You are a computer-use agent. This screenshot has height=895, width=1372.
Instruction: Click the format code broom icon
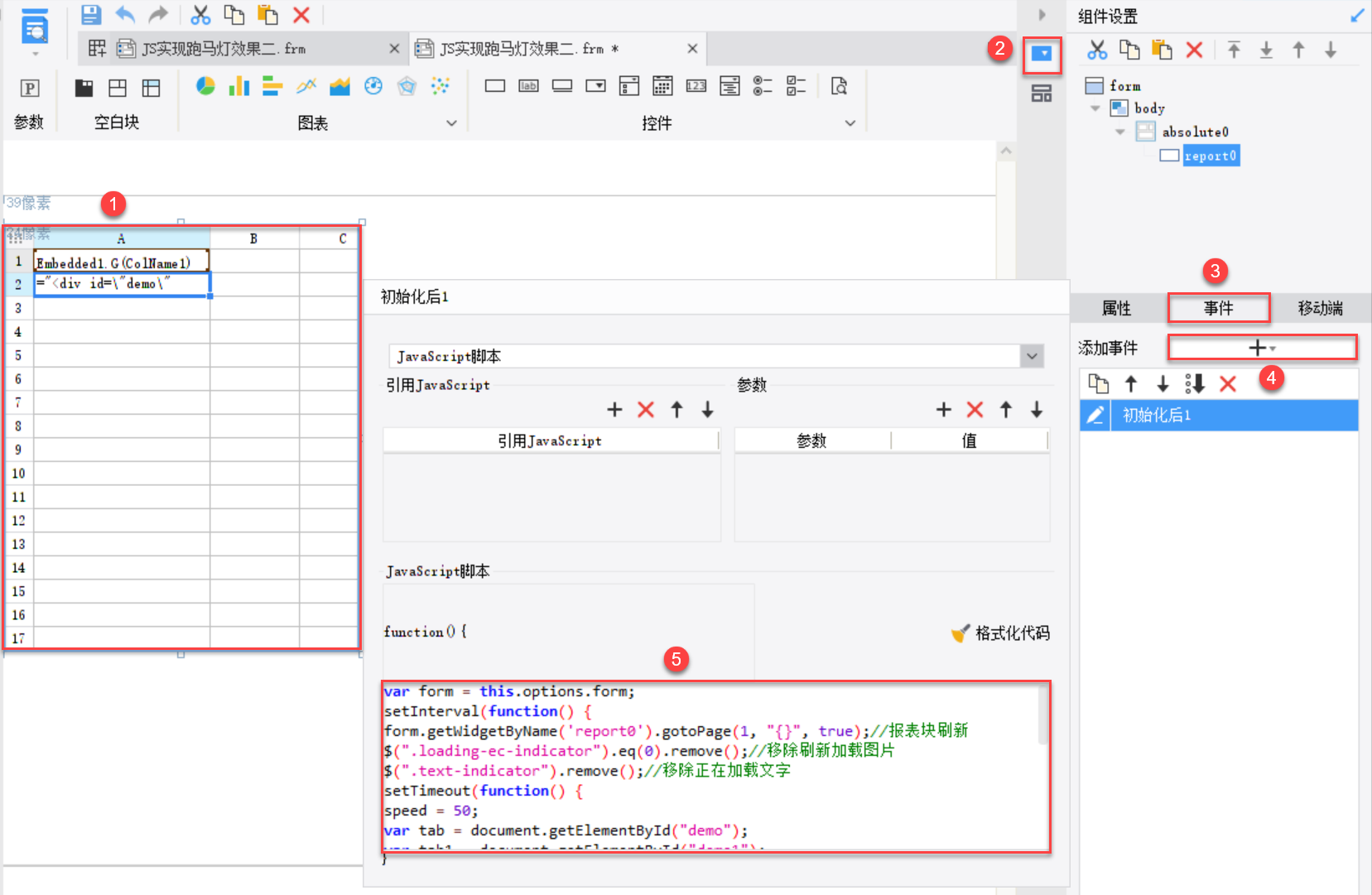pyautogui.click(x=960, y=633)
